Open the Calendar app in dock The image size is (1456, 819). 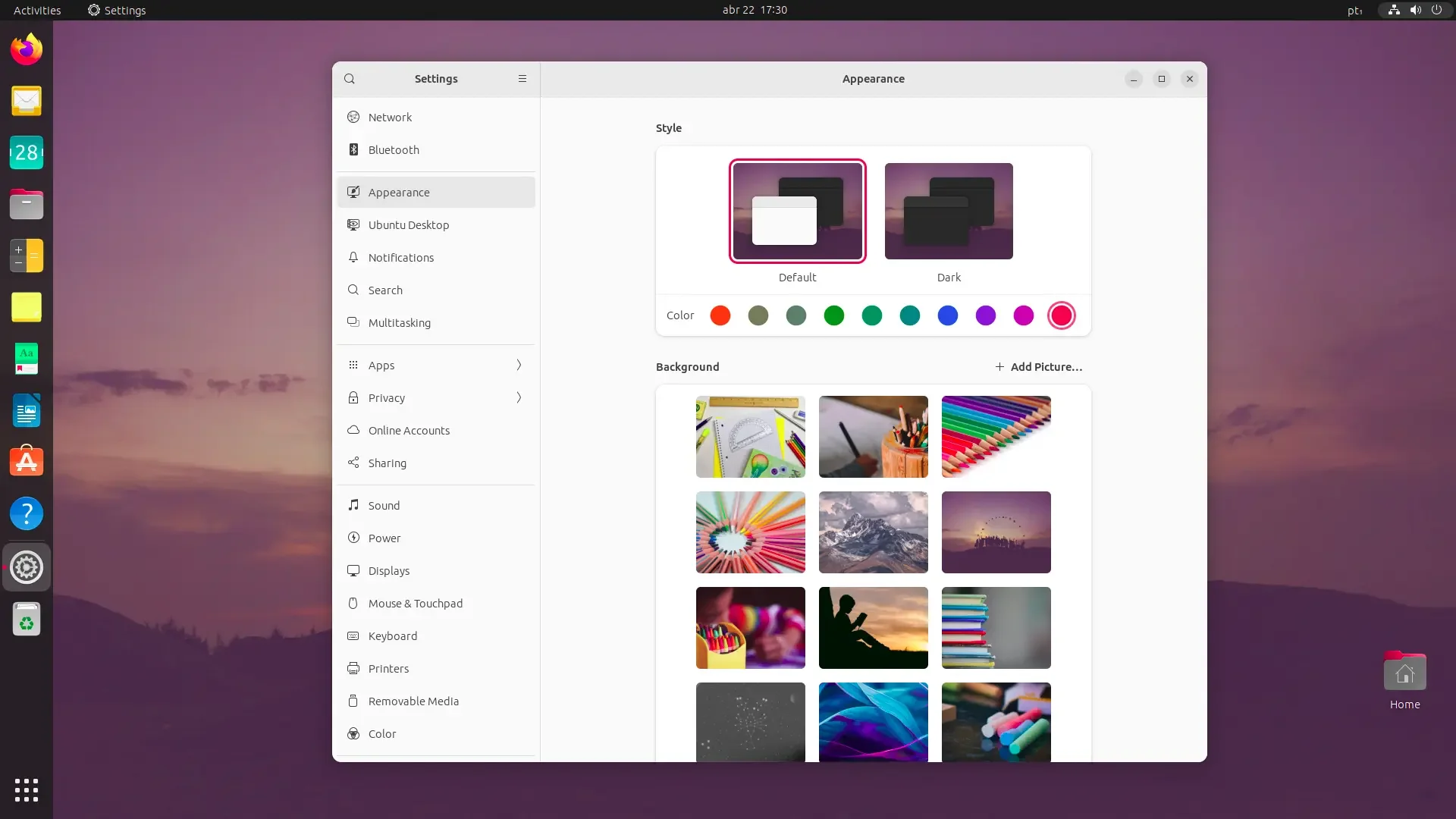[x=27, y=152]
